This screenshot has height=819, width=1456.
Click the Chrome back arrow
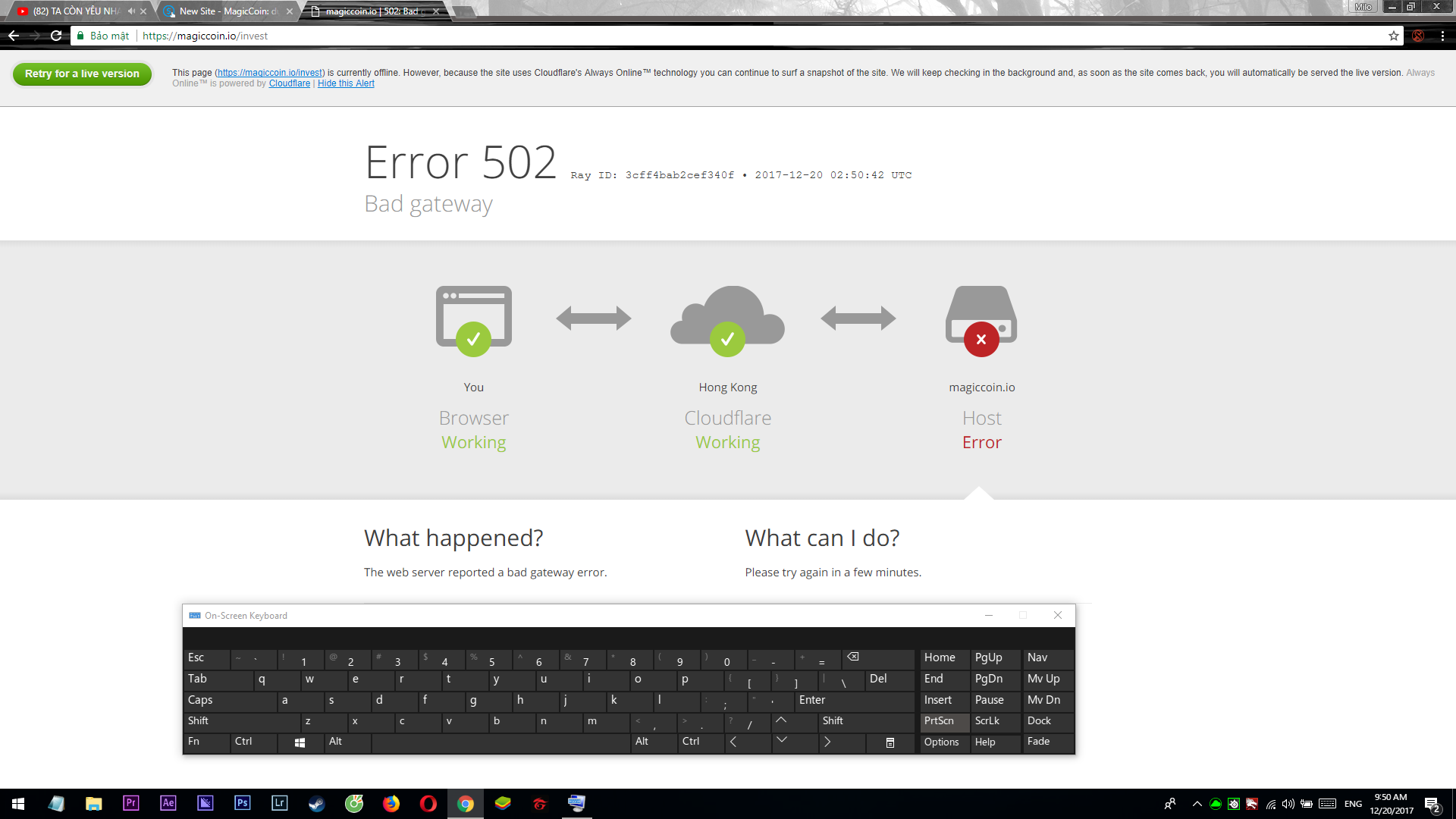click(x=14, y=36)
